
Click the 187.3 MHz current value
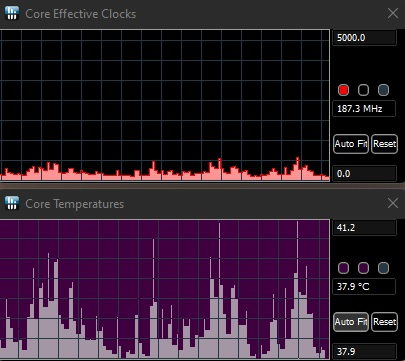pyautogui.click(x=364, y=109)
